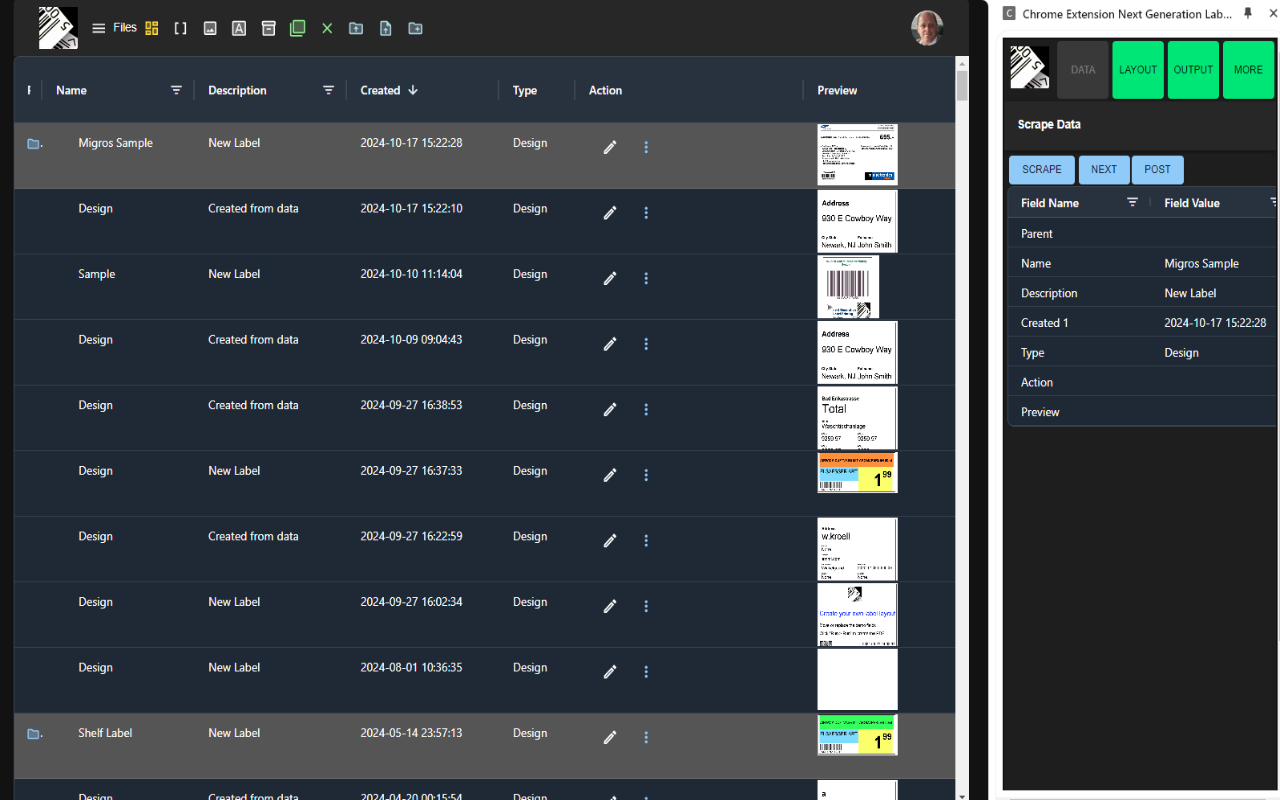Click the SCRAPE button

coord(1042,170)
